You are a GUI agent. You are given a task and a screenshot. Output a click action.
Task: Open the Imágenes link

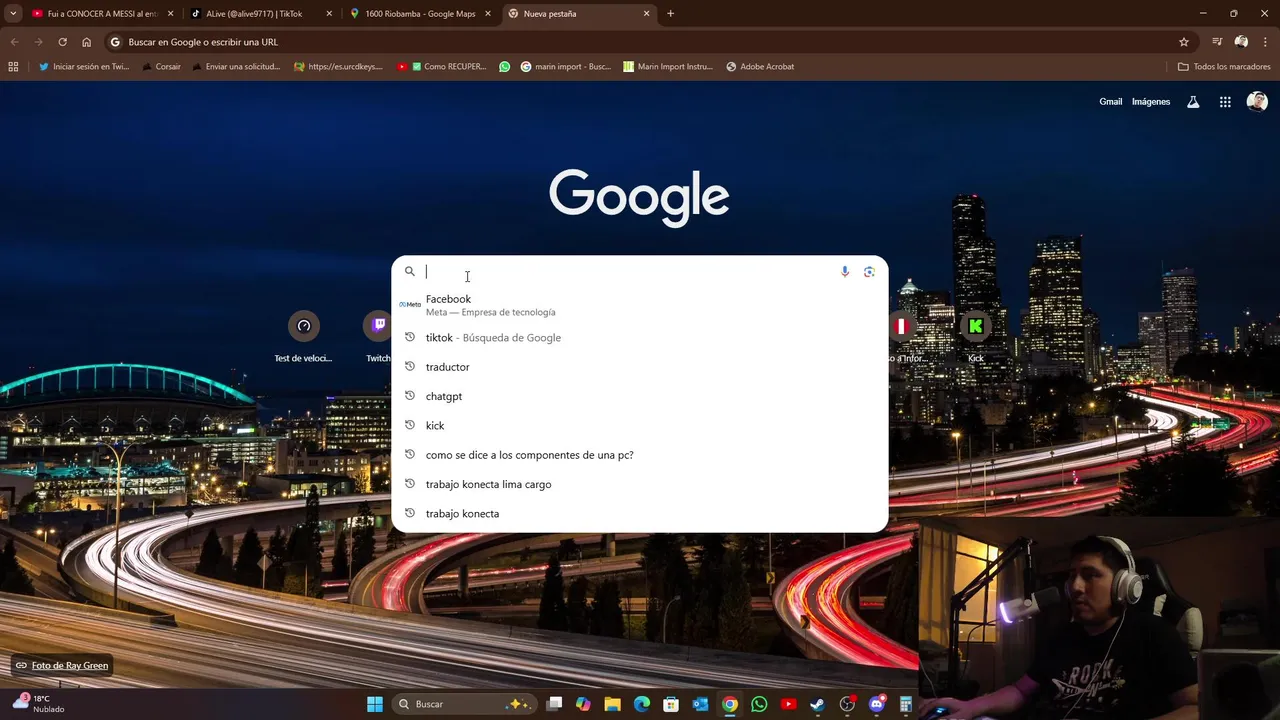tap(1151, 102)
